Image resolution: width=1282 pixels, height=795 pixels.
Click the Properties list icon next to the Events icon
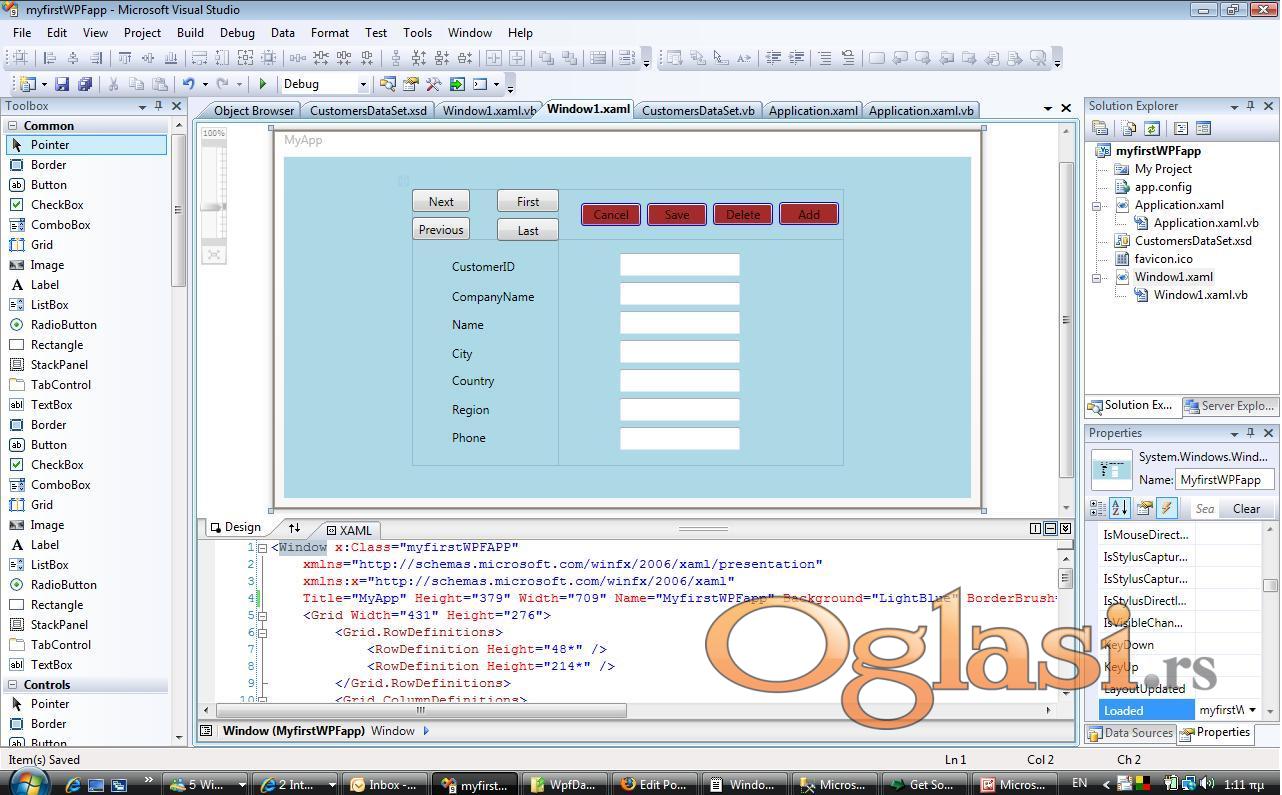click(x=1144, y=508)
